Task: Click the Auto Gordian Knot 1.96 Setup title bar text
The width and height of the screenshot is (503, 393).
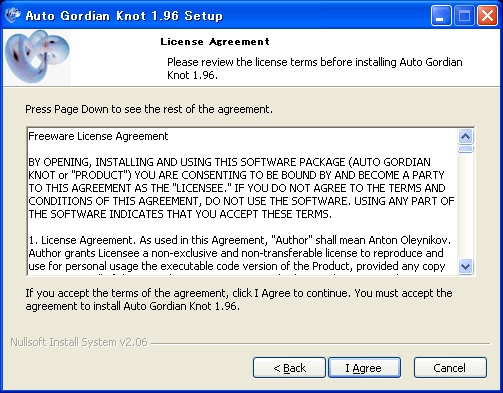Action: [124, 16]
